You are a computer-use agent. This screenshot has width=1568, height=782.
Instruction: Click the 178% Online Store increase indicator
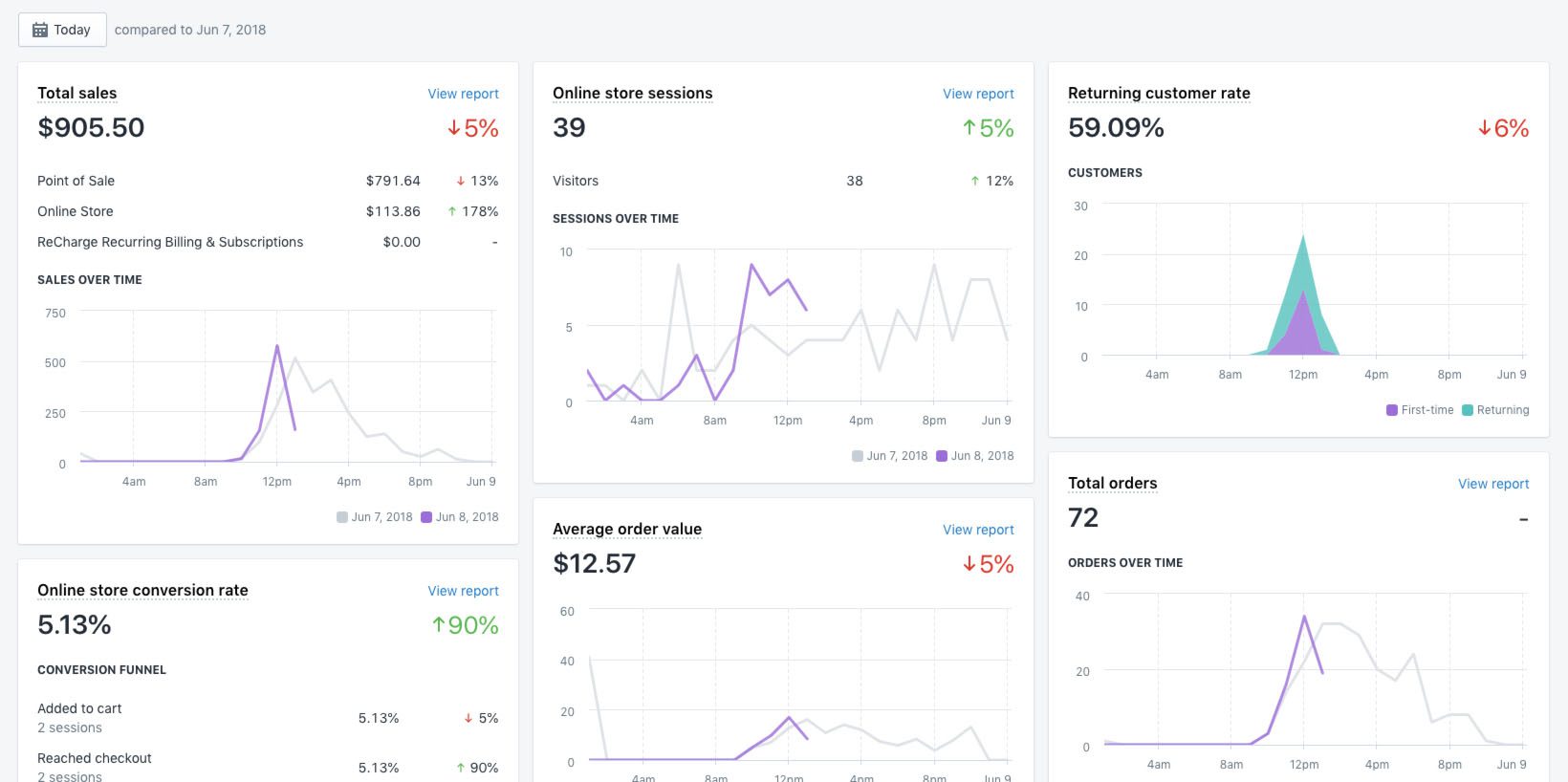tap(472, 211)
